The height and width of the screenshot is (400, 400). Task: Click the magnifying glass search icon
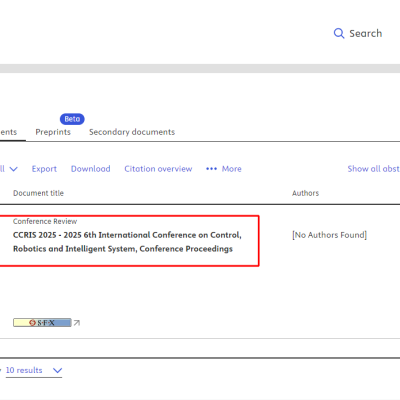(339, 33)
